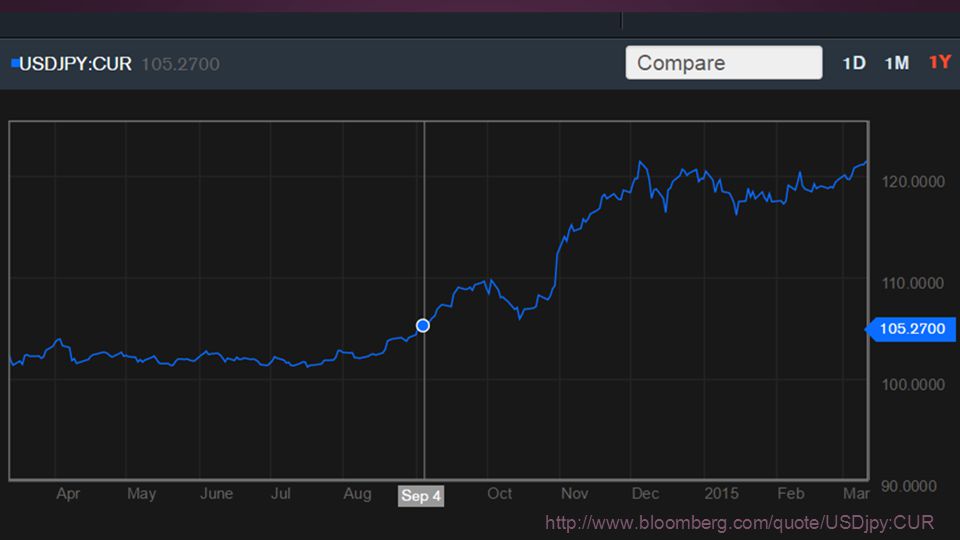Click the blue 105.2700 price tag on axis
Screen dimensions: 960x540
pyautogui.click(x=910, y=329)
